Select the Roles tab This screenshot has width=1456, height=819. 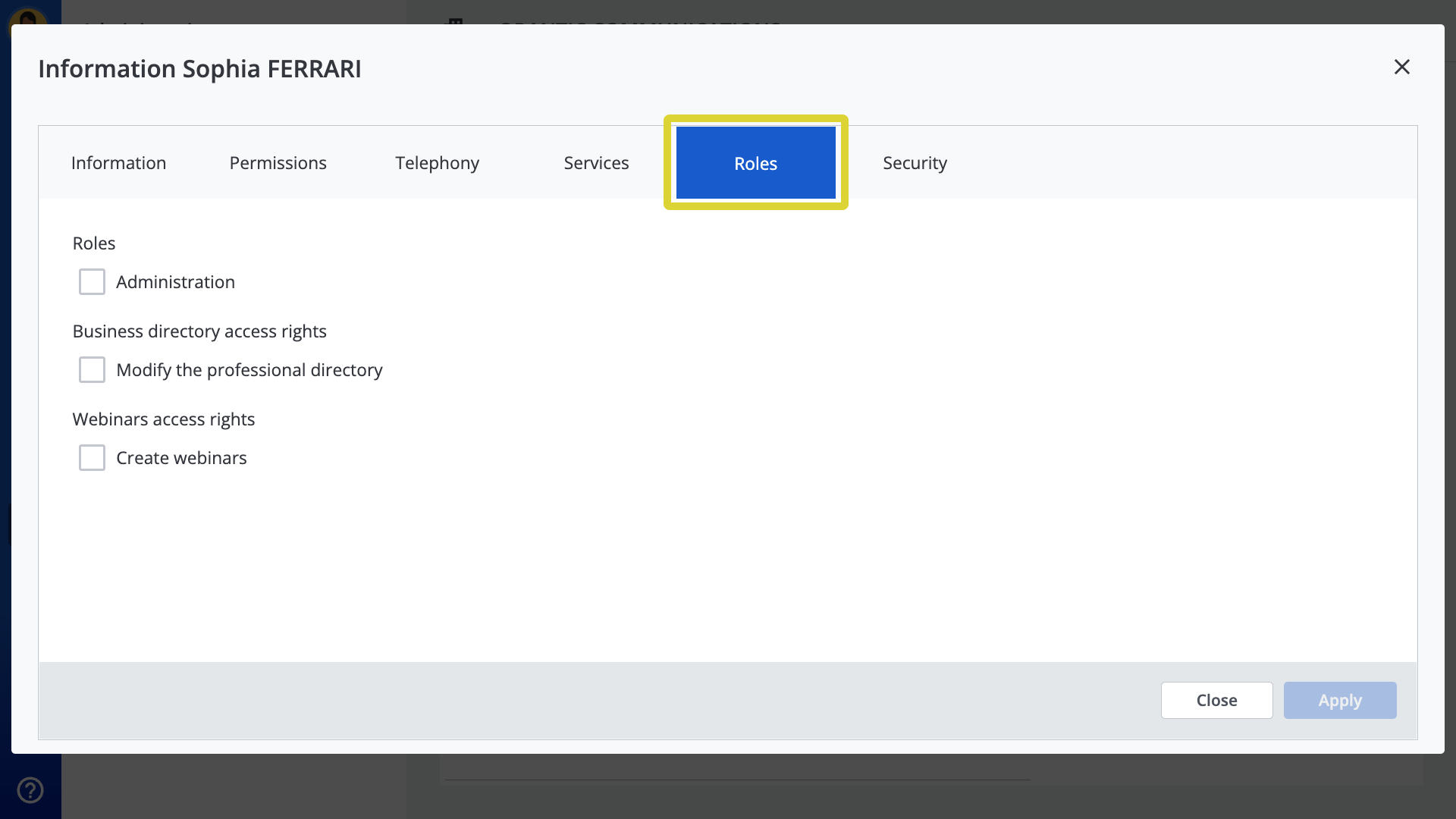(755, 162)
